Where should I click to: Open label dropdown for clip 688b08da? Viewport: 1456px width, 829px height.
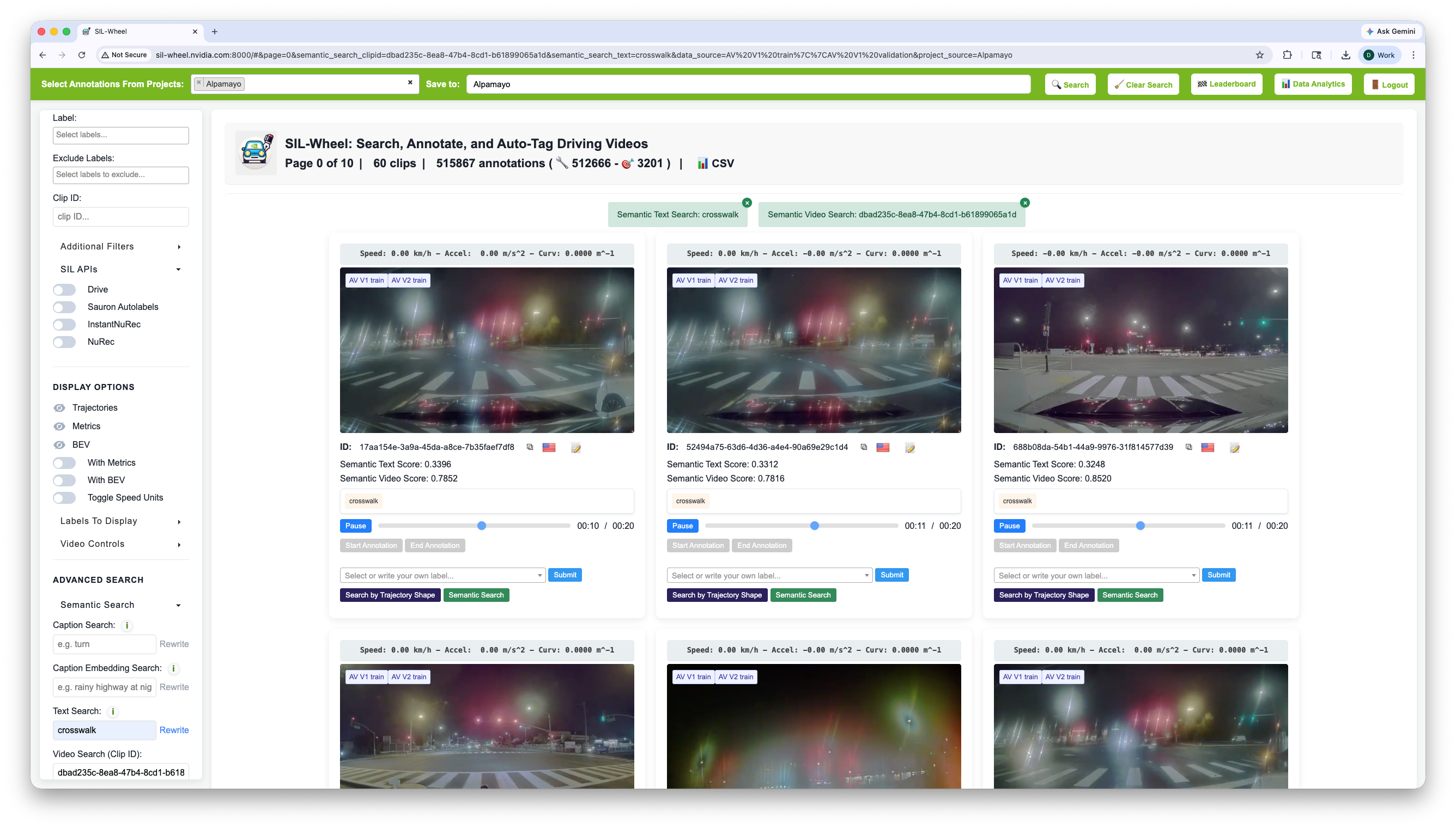click(x=1096, y=576)
